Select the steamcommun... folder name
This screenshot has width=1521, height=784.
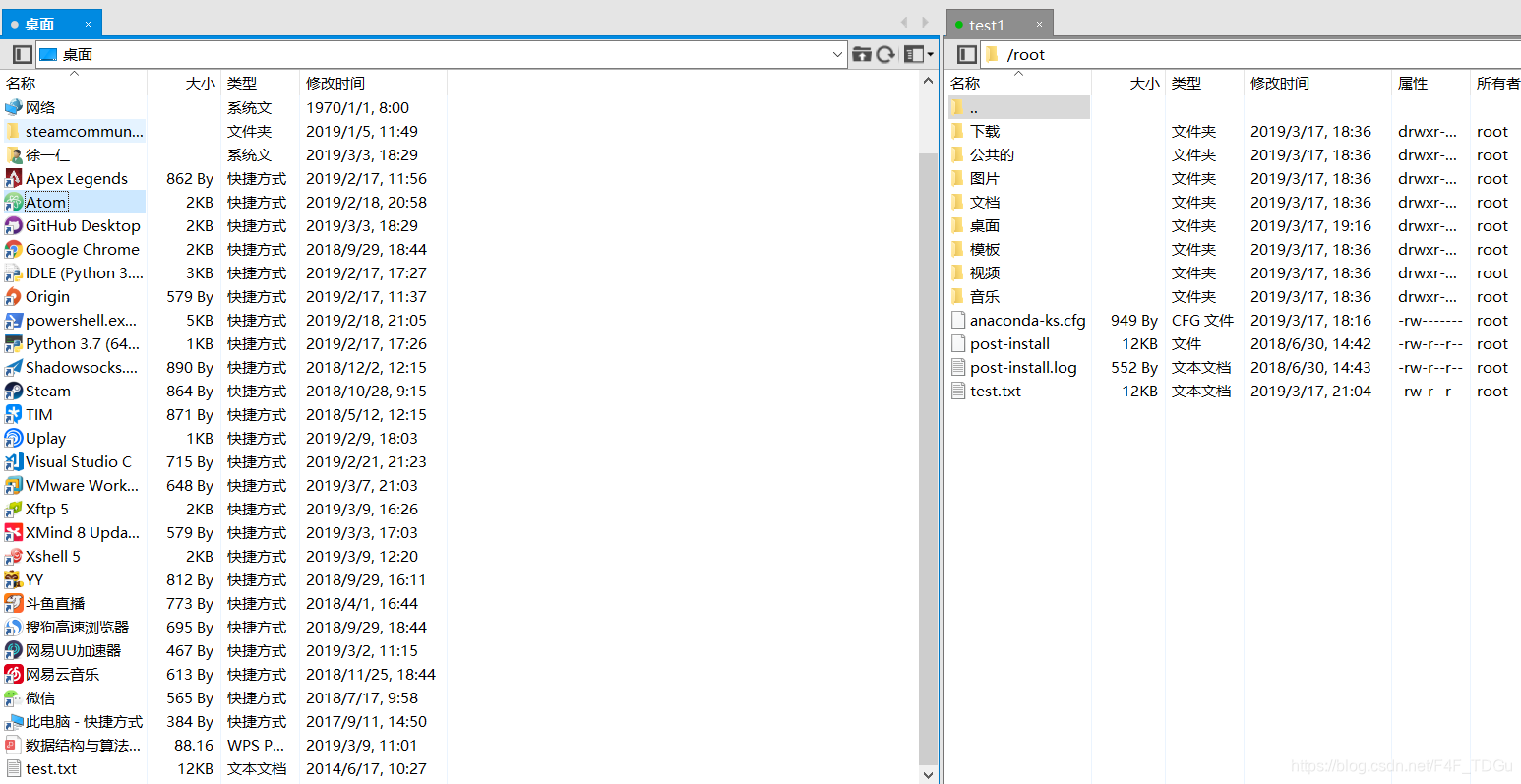click(x=85, y=131)
